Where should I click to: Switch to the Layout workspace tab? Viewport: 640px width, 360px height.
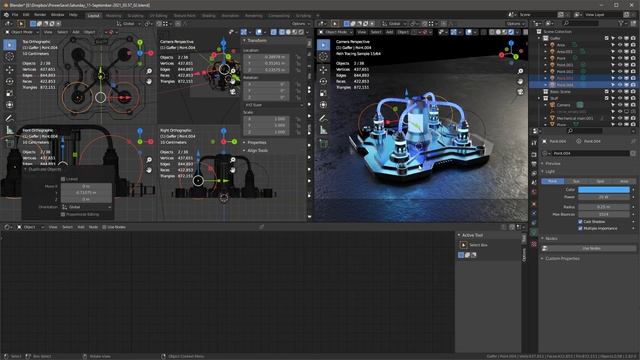coord(93,16)
